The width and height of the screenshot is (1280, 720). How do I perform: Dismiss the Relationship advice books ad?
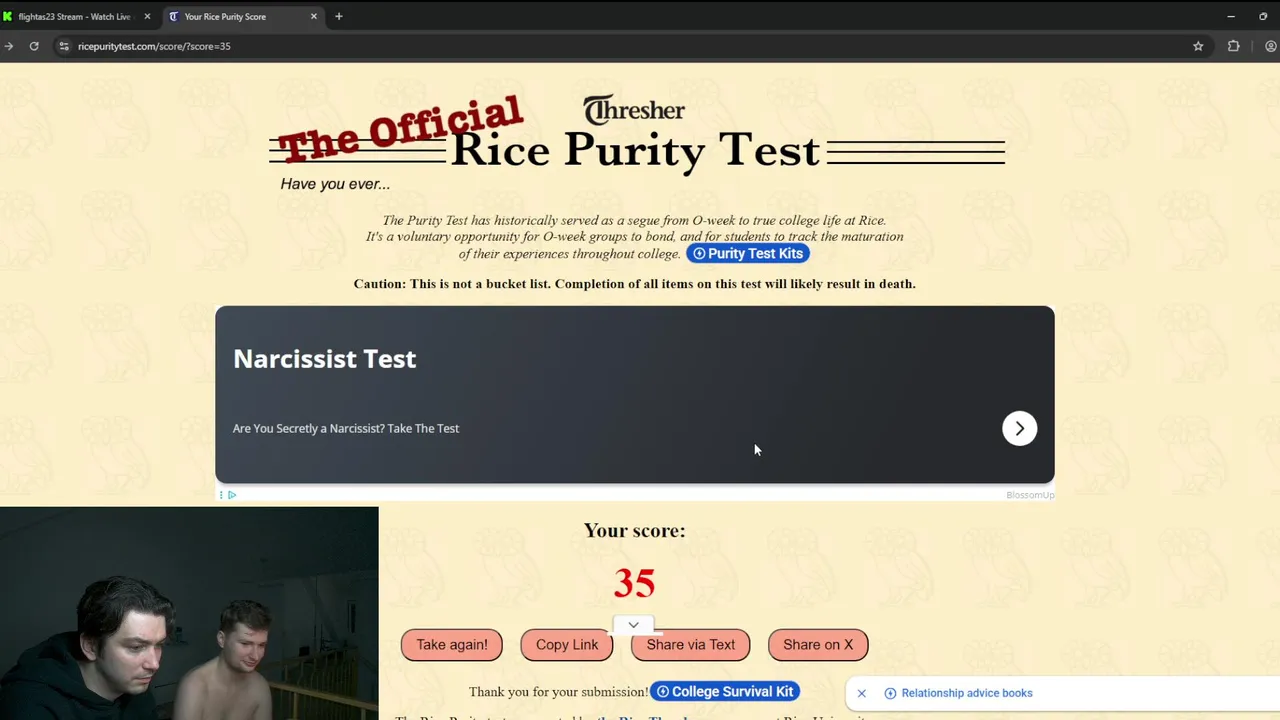pos(861,693)
